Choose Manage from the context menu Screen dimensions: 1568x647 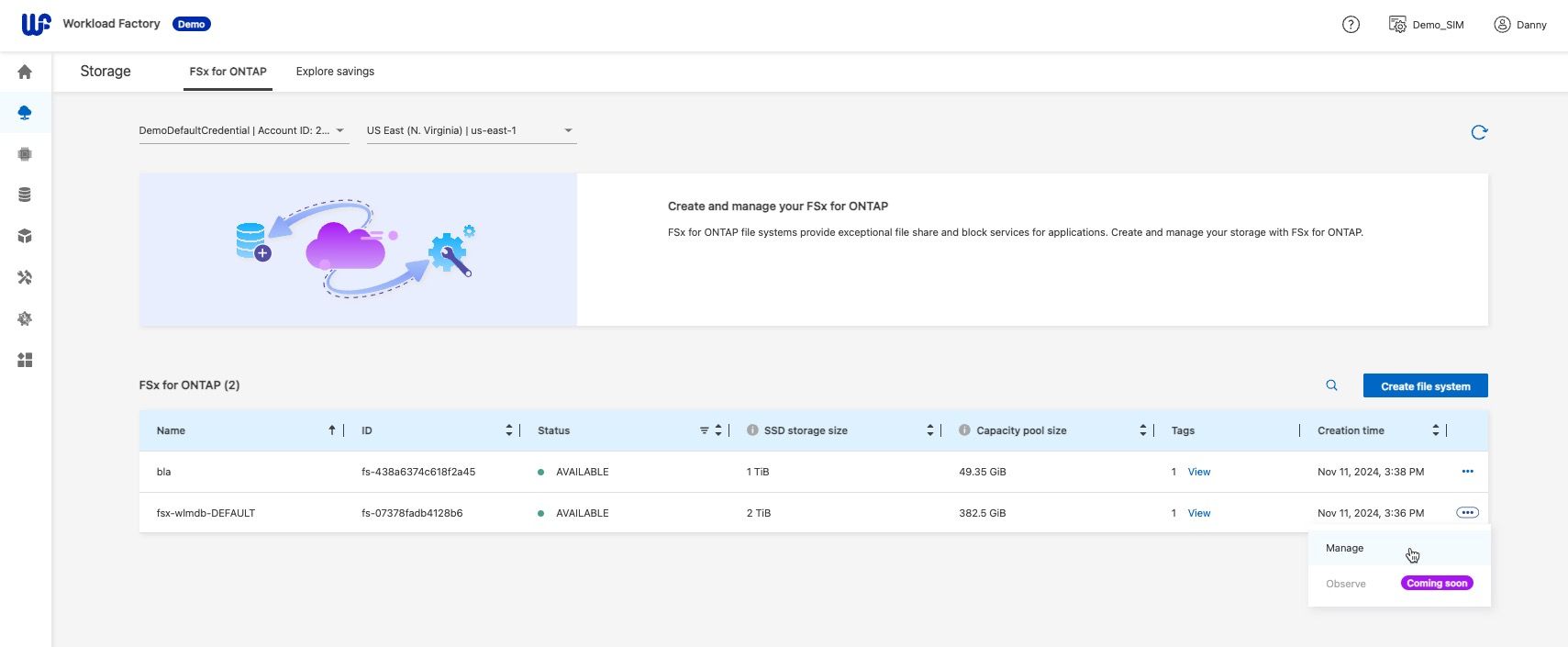tap(1344, 548)
